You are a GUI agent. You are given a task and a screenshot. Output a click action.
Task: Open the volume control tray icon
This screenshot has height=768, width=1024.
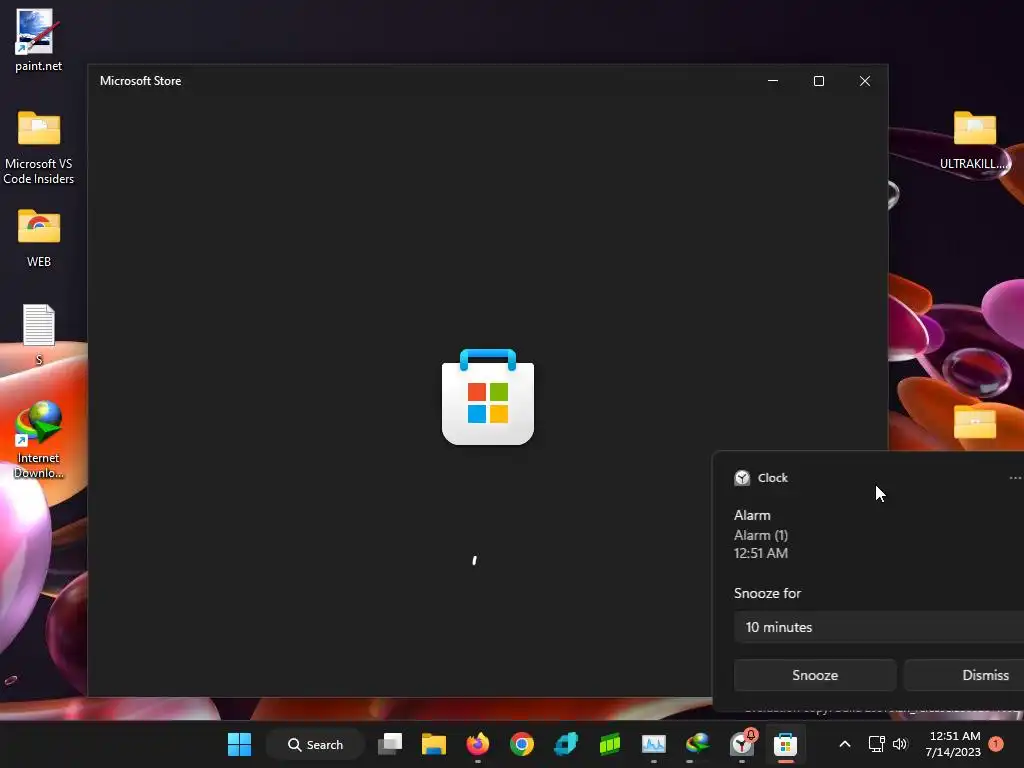pyautogui.click(x=900, y=744)
